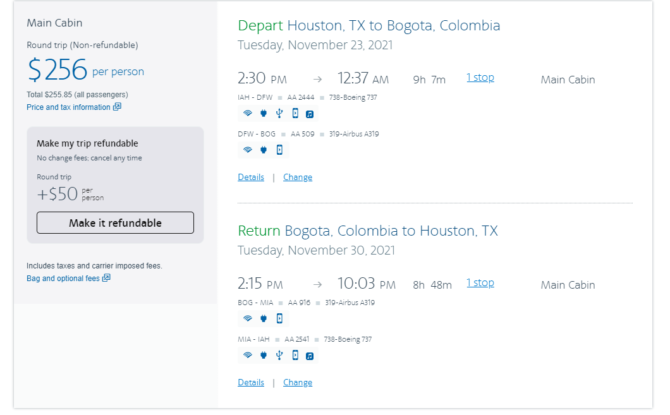Change the return Bogota to Houston flight
This screenshot has width=670, height=415.
(x=298, y=383)
